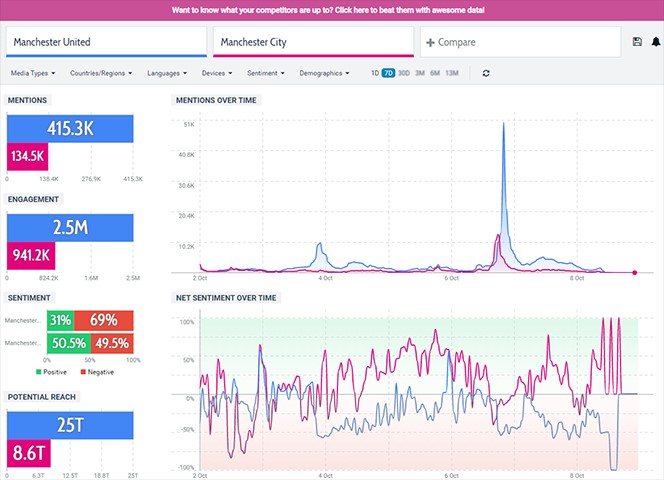The image size is (664, 480).
Task: Click the SENTIMENT section heading
Action: [x=29, y=298]
